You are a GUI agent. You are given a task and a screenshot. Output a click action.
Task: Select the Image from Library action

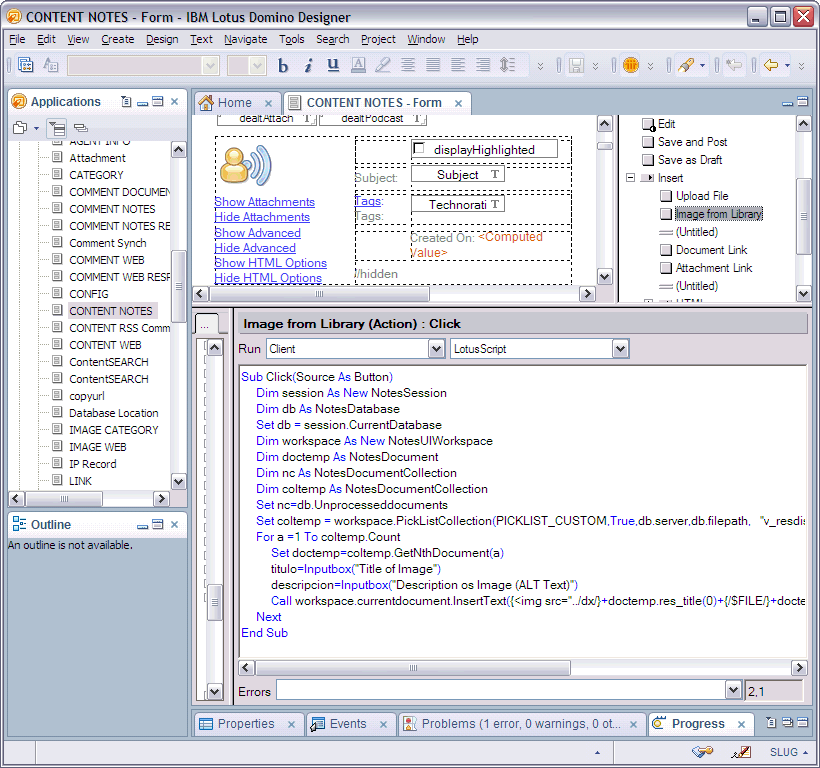click(x=719, y=214)
